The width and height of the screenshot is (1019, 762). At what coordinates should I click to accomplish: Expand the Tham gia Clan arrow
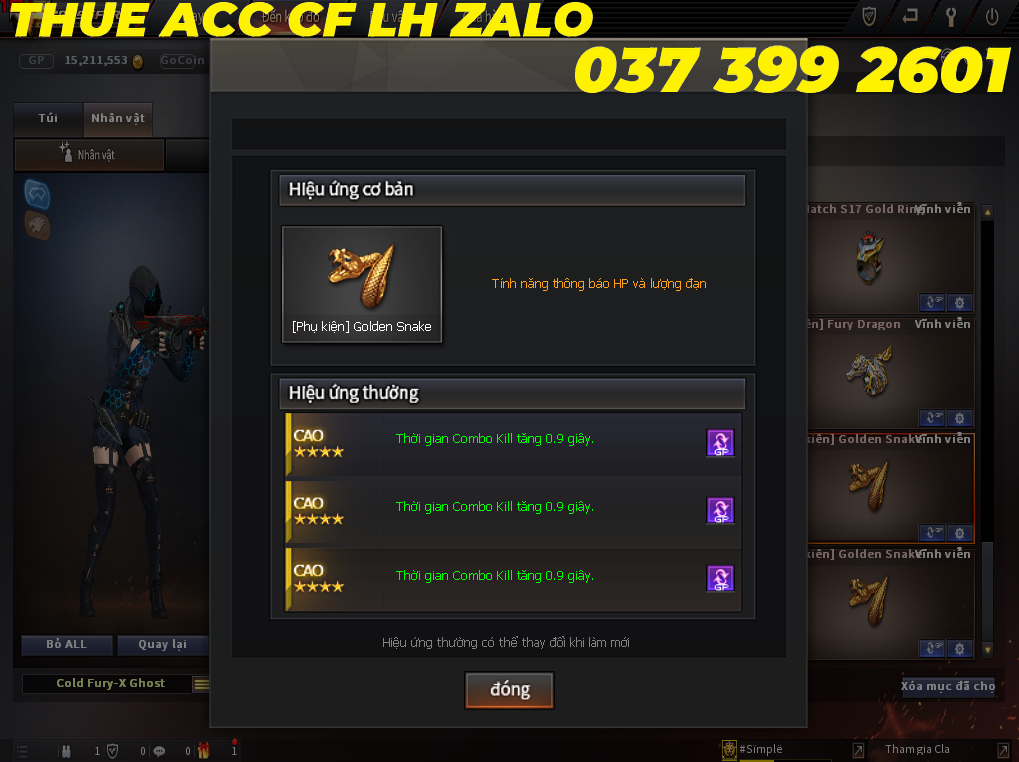[1003, 750]
